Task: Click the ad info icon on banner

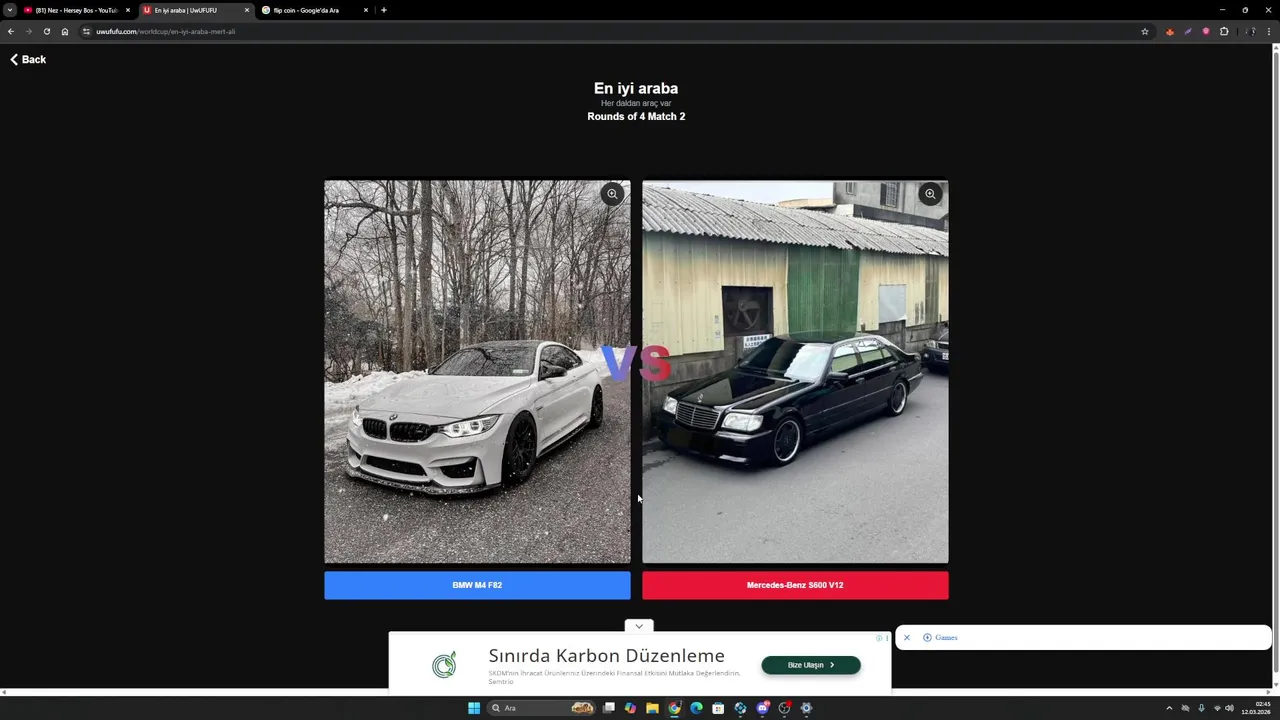Action: coord(881,638)
